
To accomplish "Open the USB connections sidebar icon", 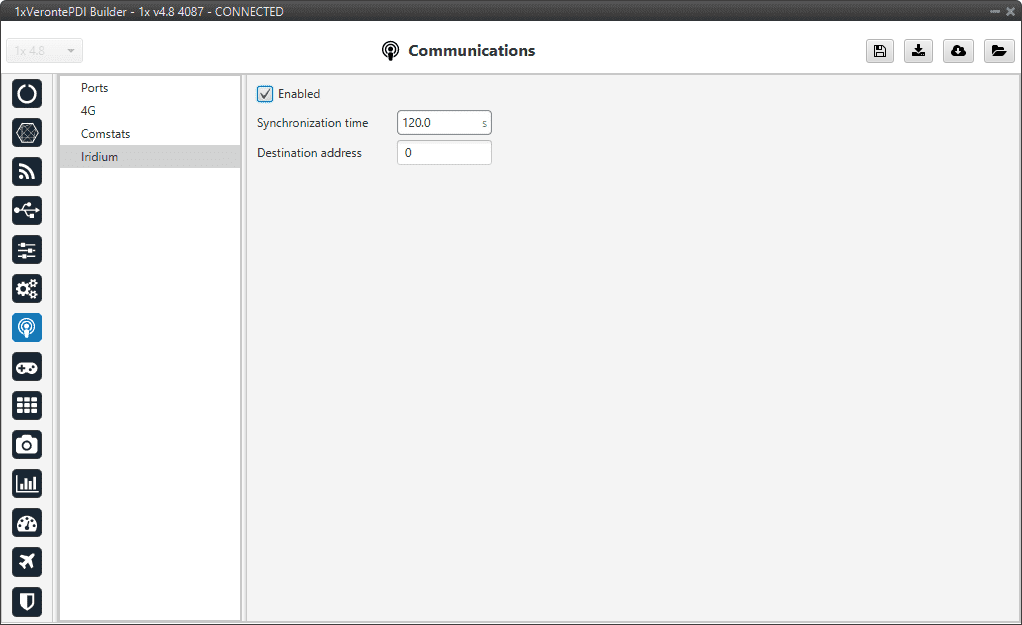I will pyautogui.click(x=27, y=211).
